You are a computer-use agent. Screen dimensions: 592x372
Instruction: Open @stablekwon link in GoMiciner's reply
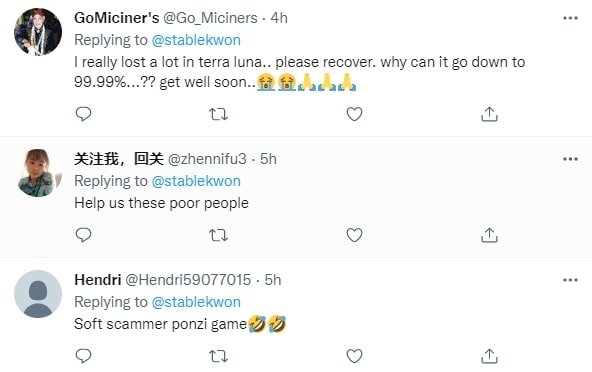point(196,40)
